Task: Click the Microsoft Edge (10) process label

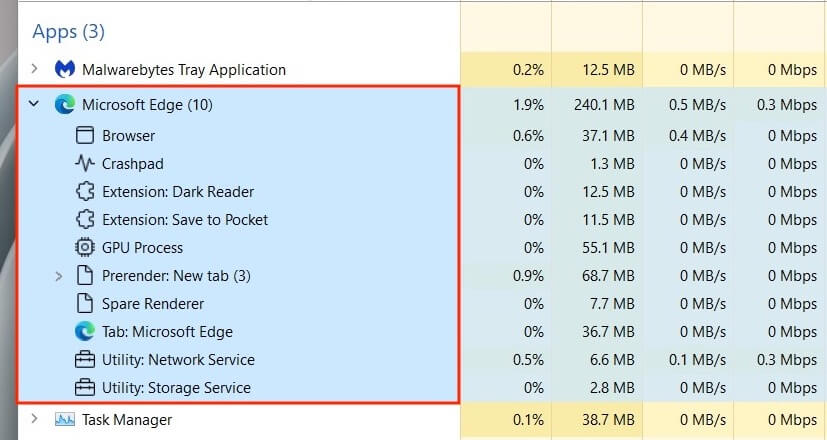Action: point(147,104)
